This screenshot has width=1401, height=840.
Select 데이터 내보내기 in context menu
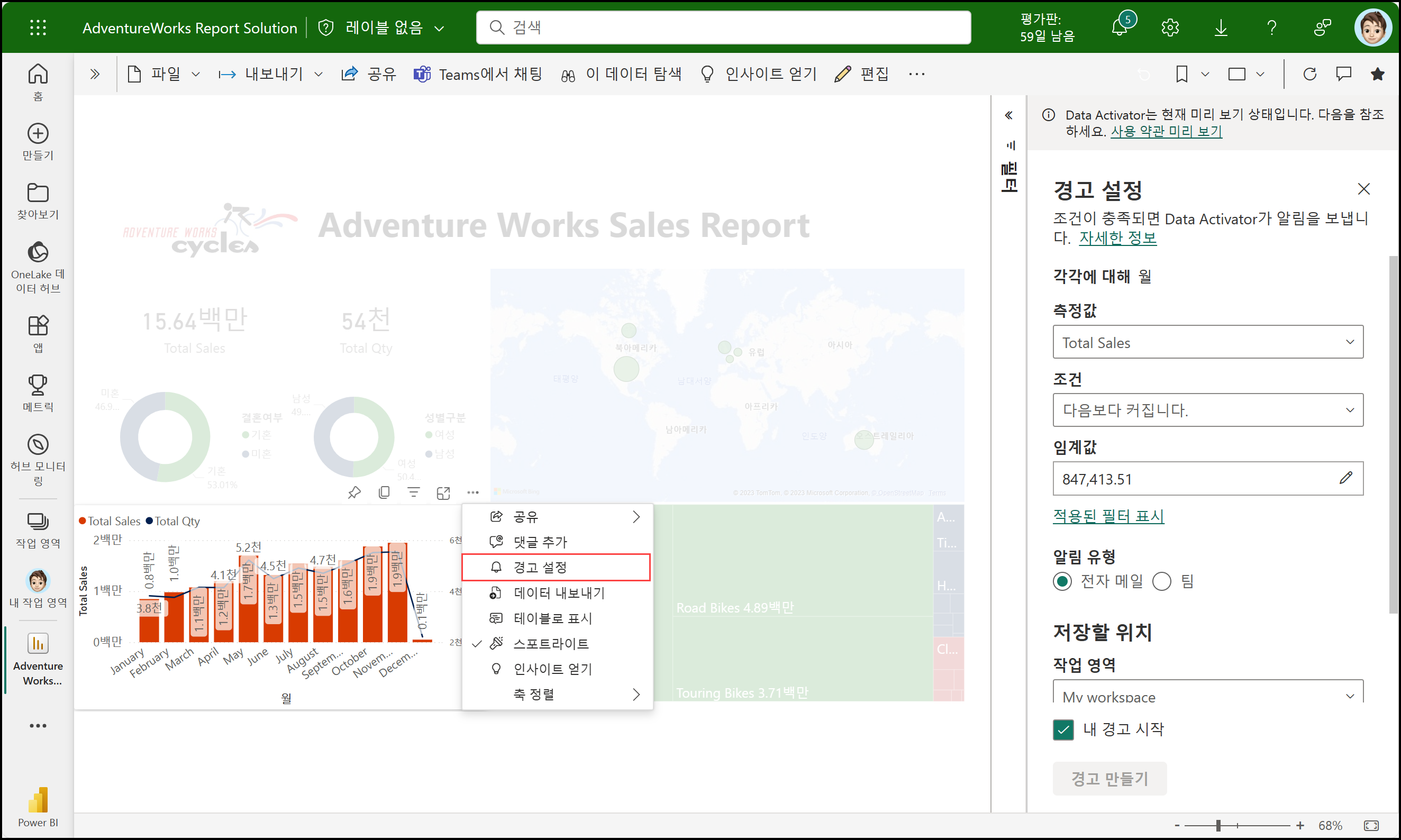click(558, 592)
